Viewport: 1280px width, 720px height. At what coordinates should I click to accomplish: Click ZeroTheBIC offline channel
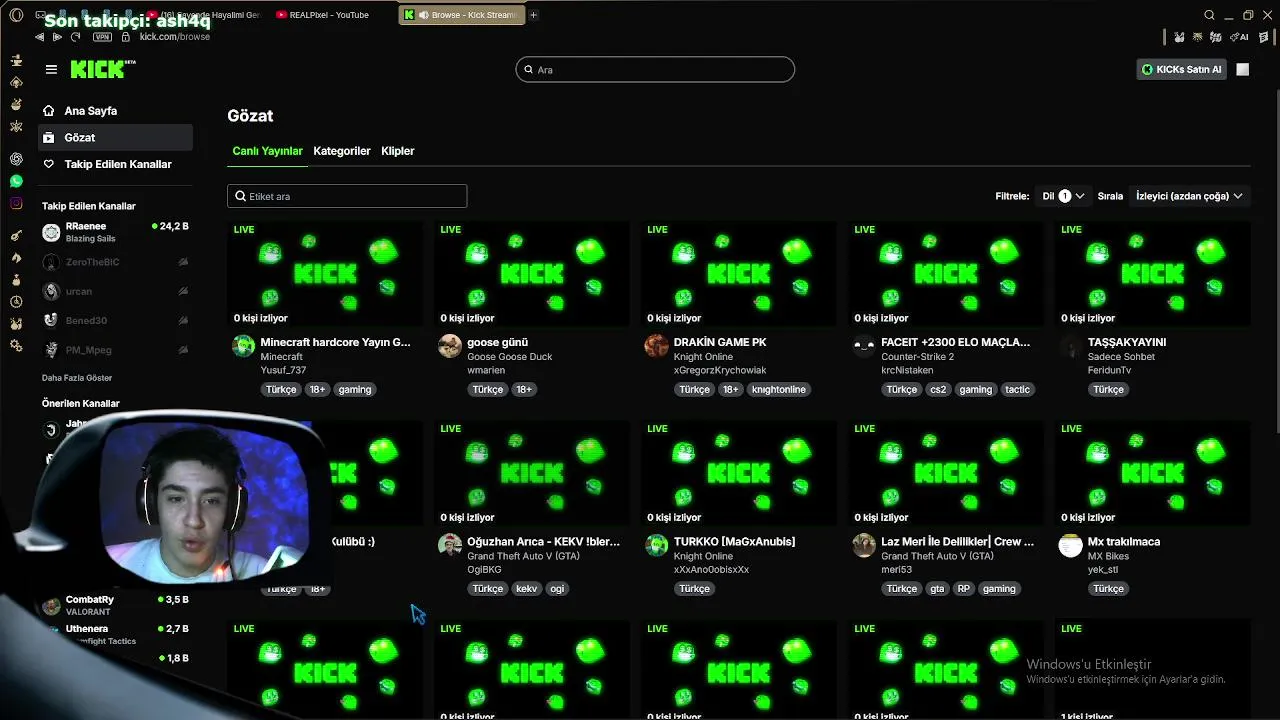click(115, 262)
